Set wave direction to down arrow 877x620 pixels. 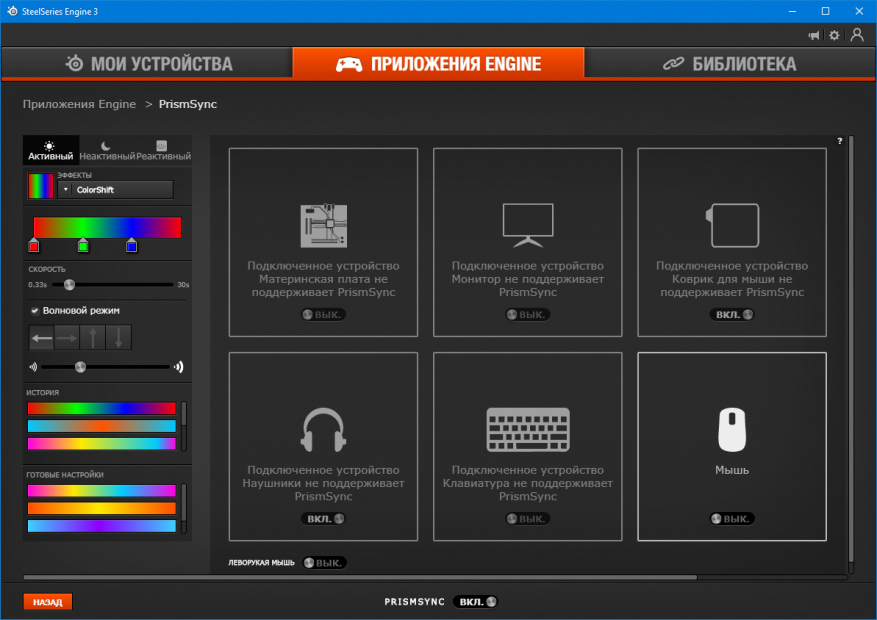119,338
